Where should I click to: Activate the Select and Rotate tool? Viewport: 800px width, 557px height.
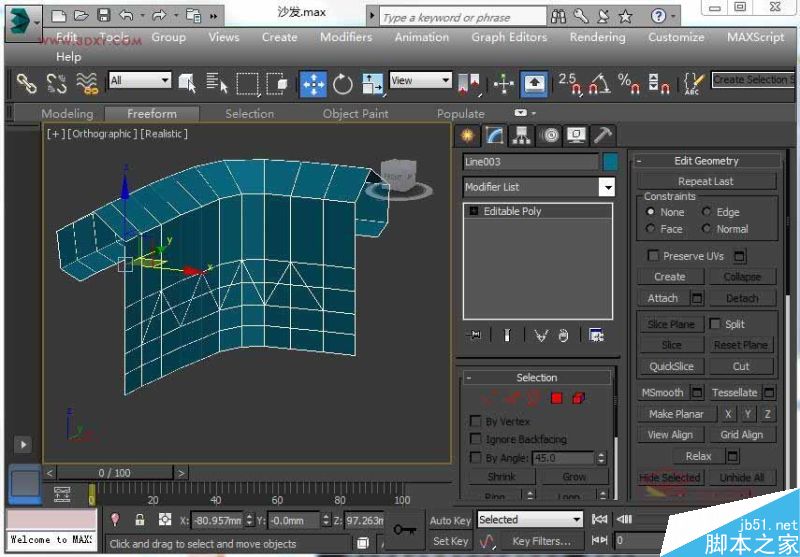coord(343,84)
